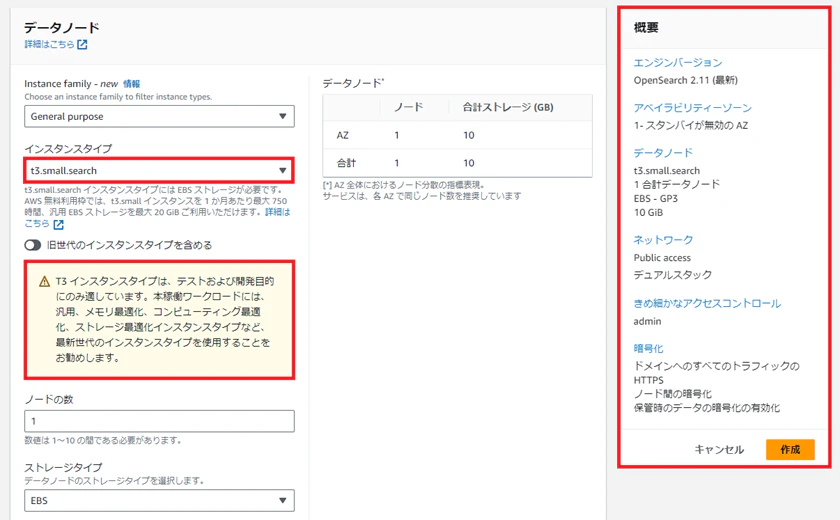Open the 情報 link next to Instance family
Screen dimensions: 840x520
click(x=131, y=84)
